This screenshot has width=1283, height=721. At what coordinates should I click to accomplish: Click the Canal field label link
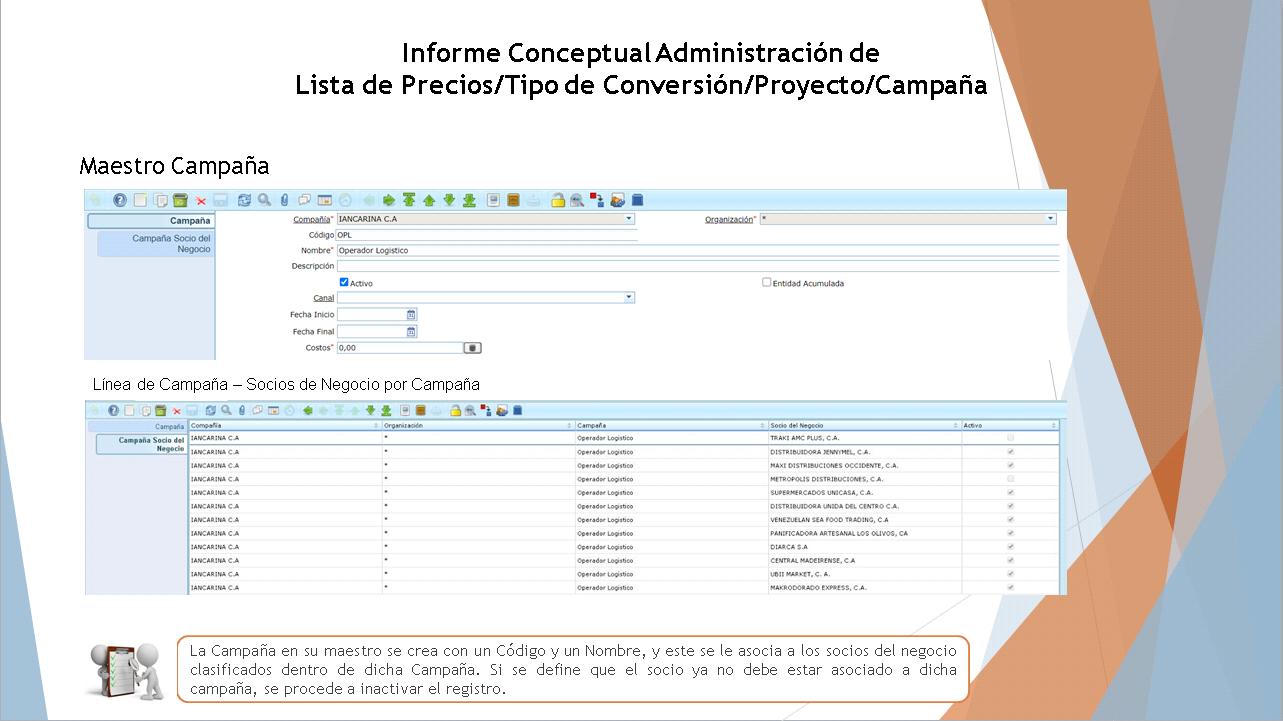click(x=323, y=298)
